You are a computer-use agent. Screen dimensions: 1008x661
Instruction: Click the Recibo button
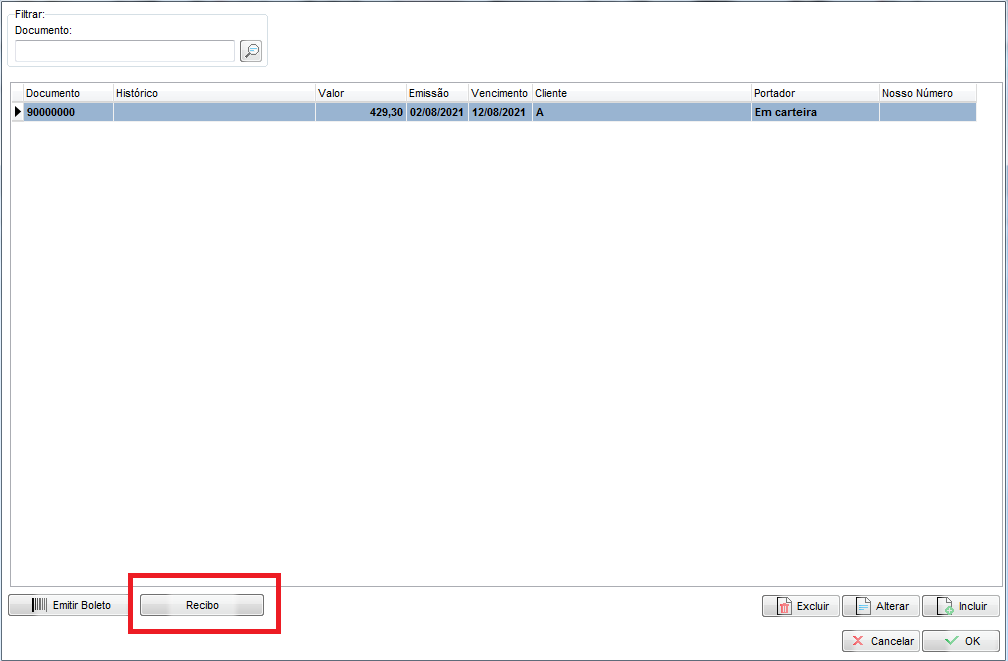[202, 605]
